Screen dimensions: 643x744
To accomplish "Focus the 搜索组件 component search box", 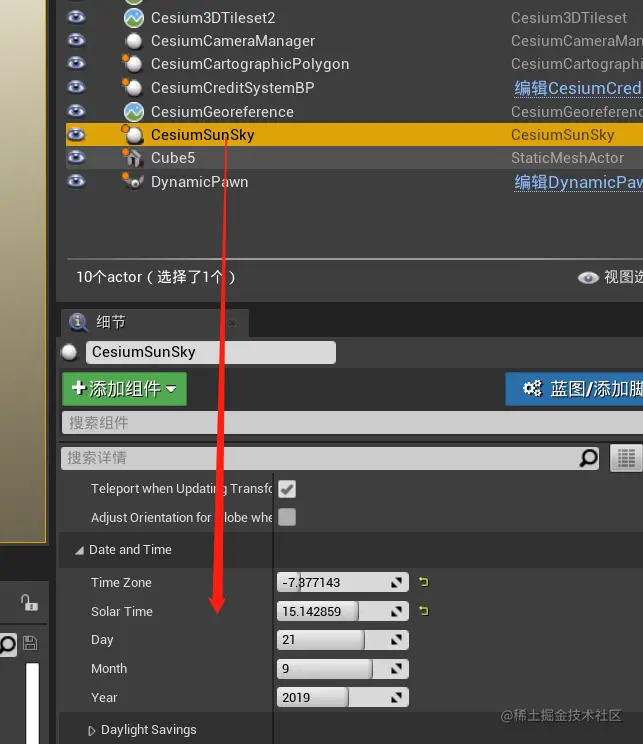I will click(352, 423).
